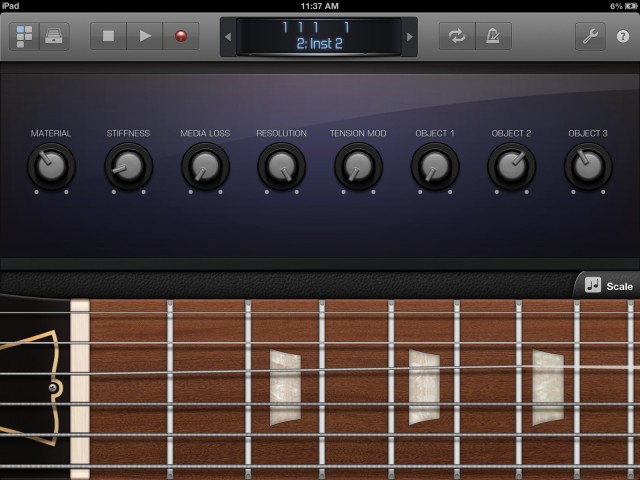Open the Scale selector button
Viewport: 640px width, 480px height.
608,286
